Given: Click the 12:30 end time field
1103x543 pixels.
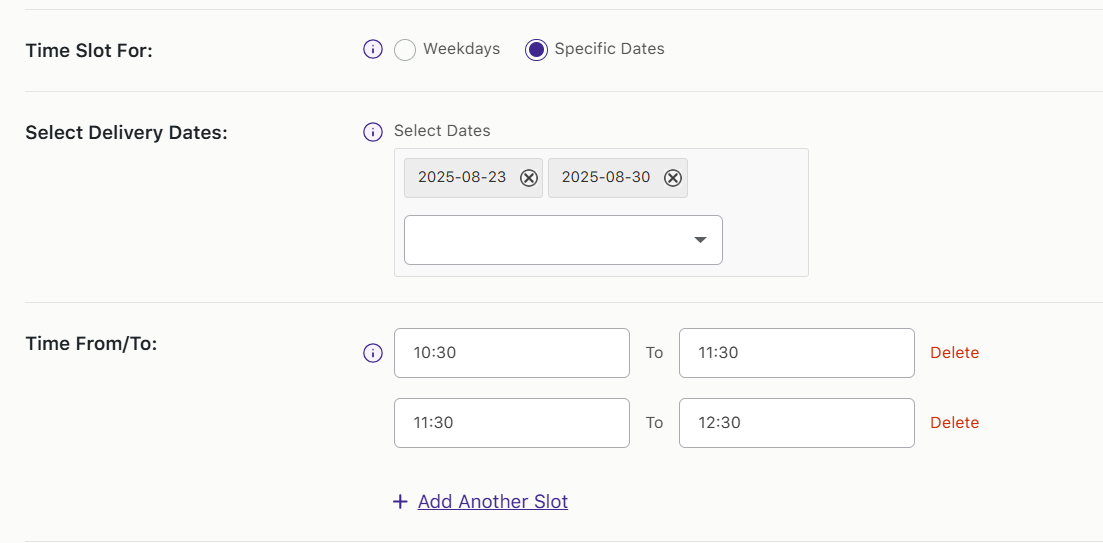Looking at the screenshot, I should point(797,423).
